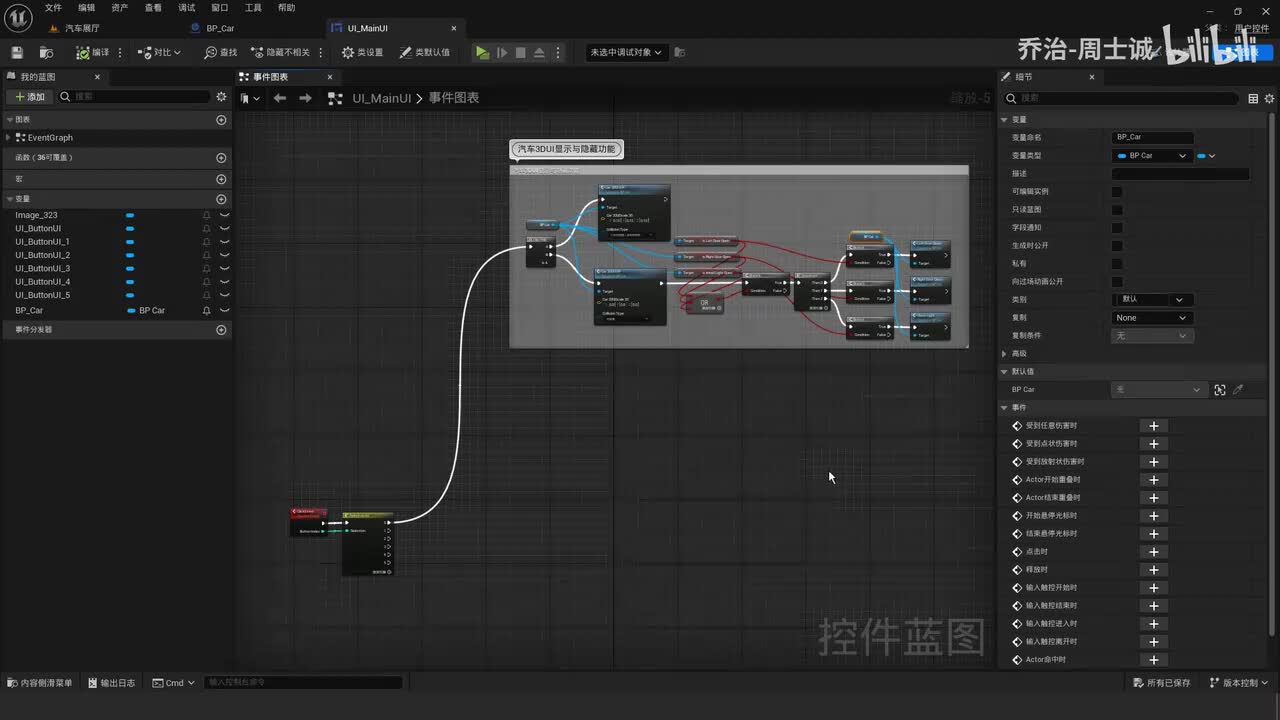Browse to asset in Content Browser icon
This screenshot has width=1280, height=720.
coord(46,52)
